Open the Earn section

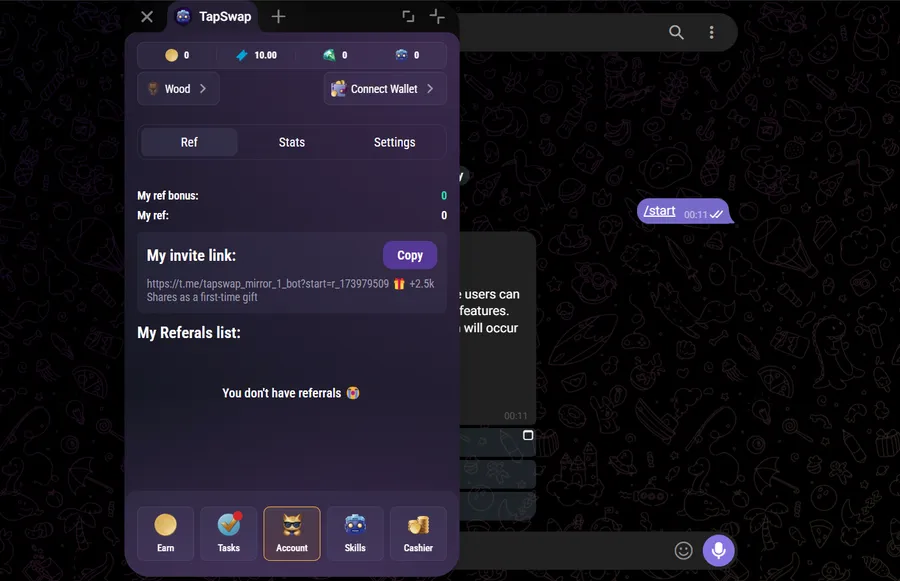165,533
